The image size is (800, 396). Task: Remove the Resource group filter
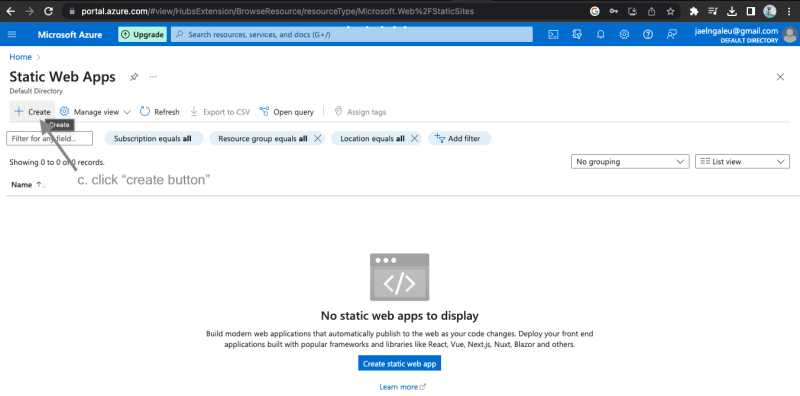click(317, 138)
